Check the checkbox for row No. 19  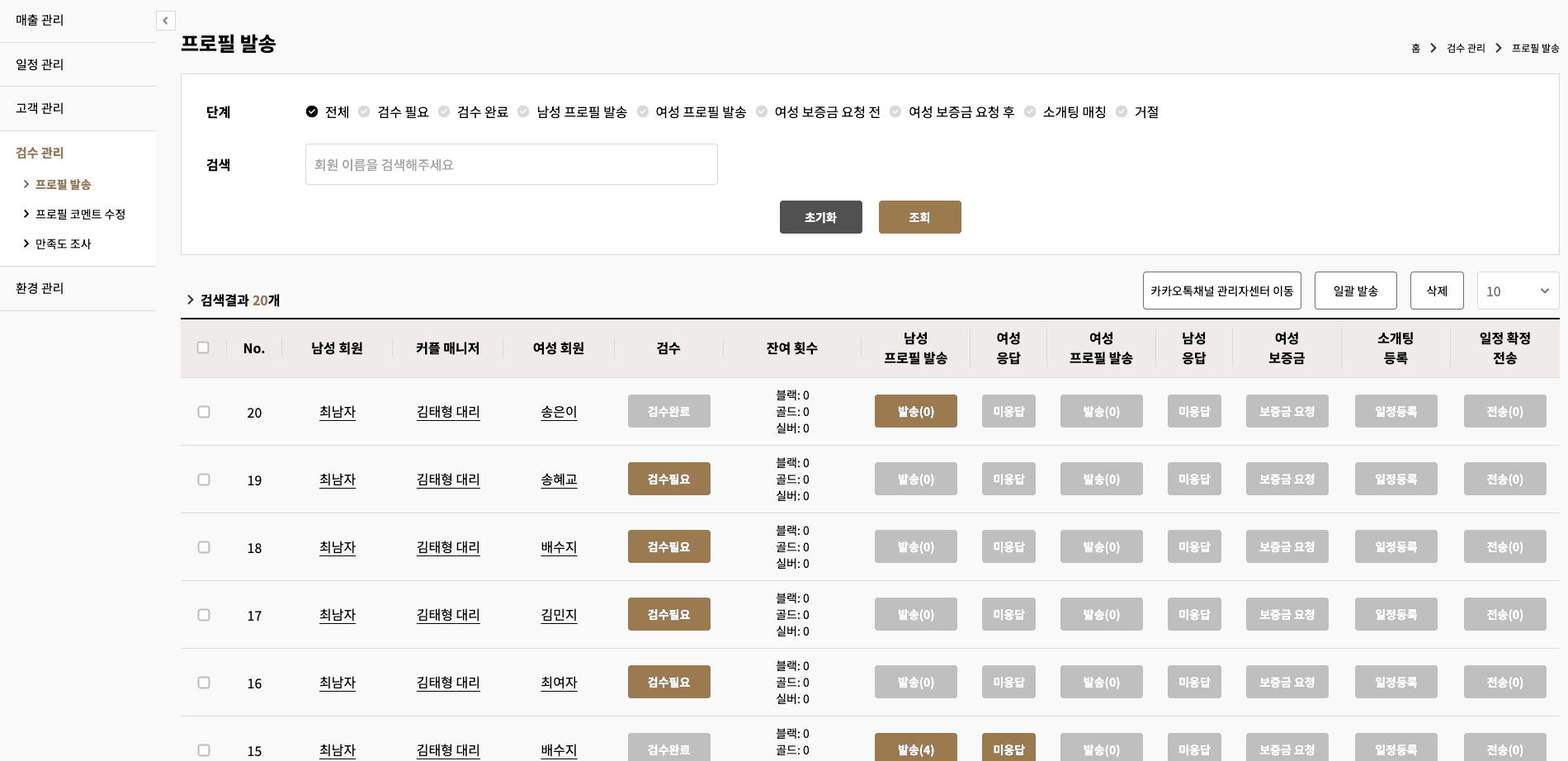(x=204, y=480)
